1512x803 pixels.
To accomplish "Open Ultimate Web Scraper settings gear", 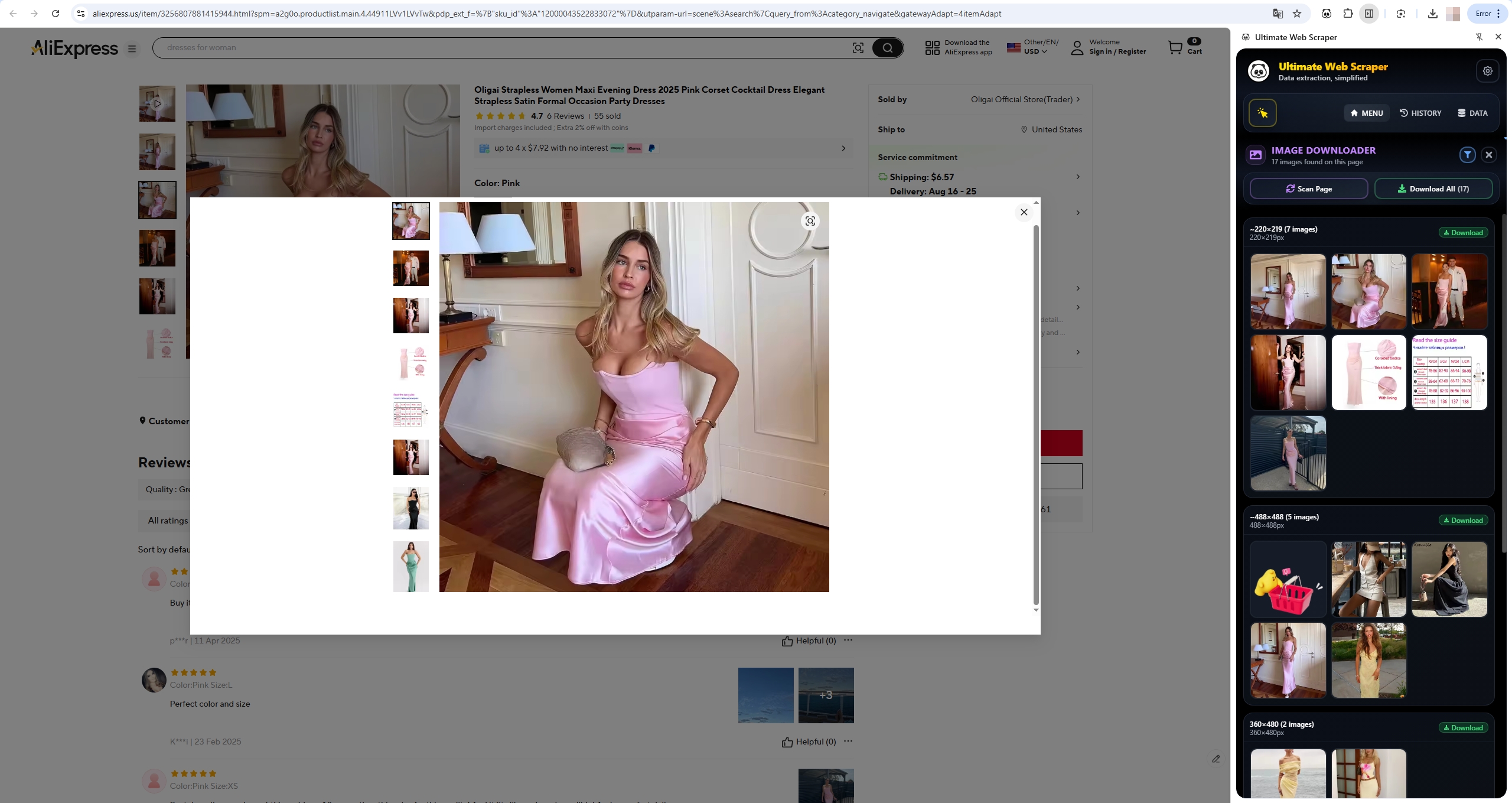I will 1487,71.
